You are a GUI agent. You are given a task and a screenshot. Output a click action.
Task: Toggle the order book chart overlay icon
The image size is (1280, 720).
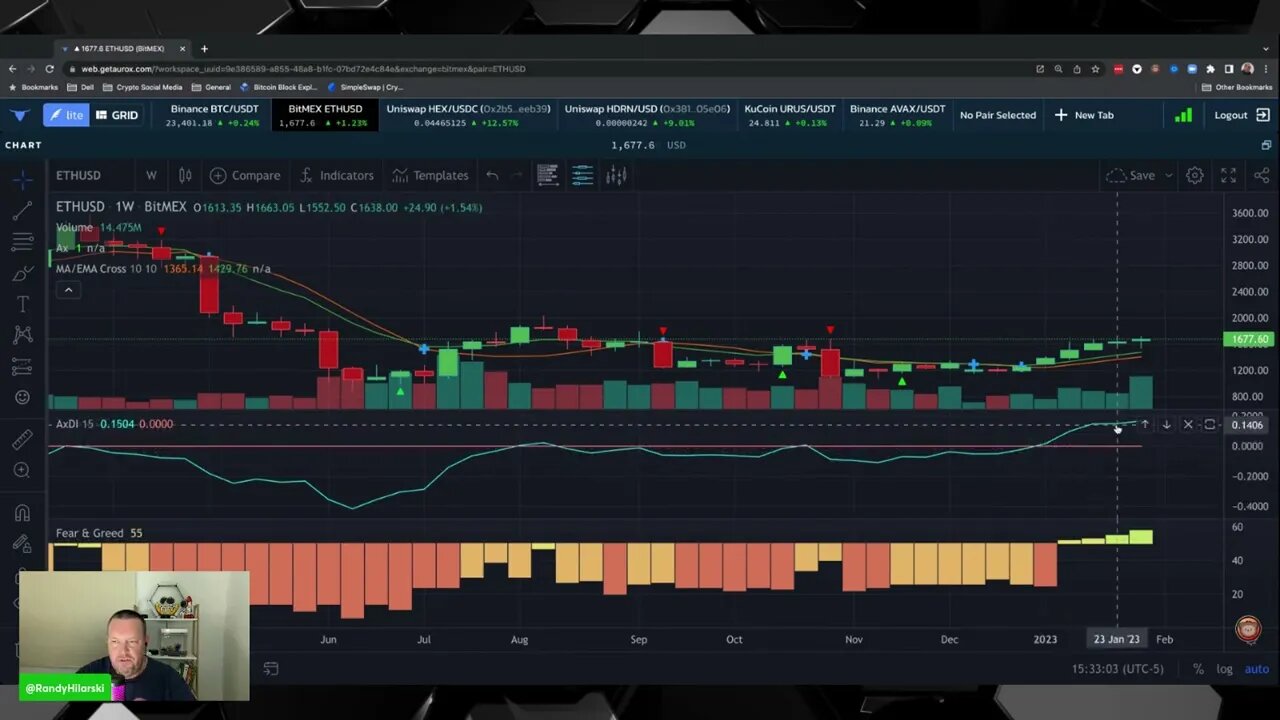[548, 175]
